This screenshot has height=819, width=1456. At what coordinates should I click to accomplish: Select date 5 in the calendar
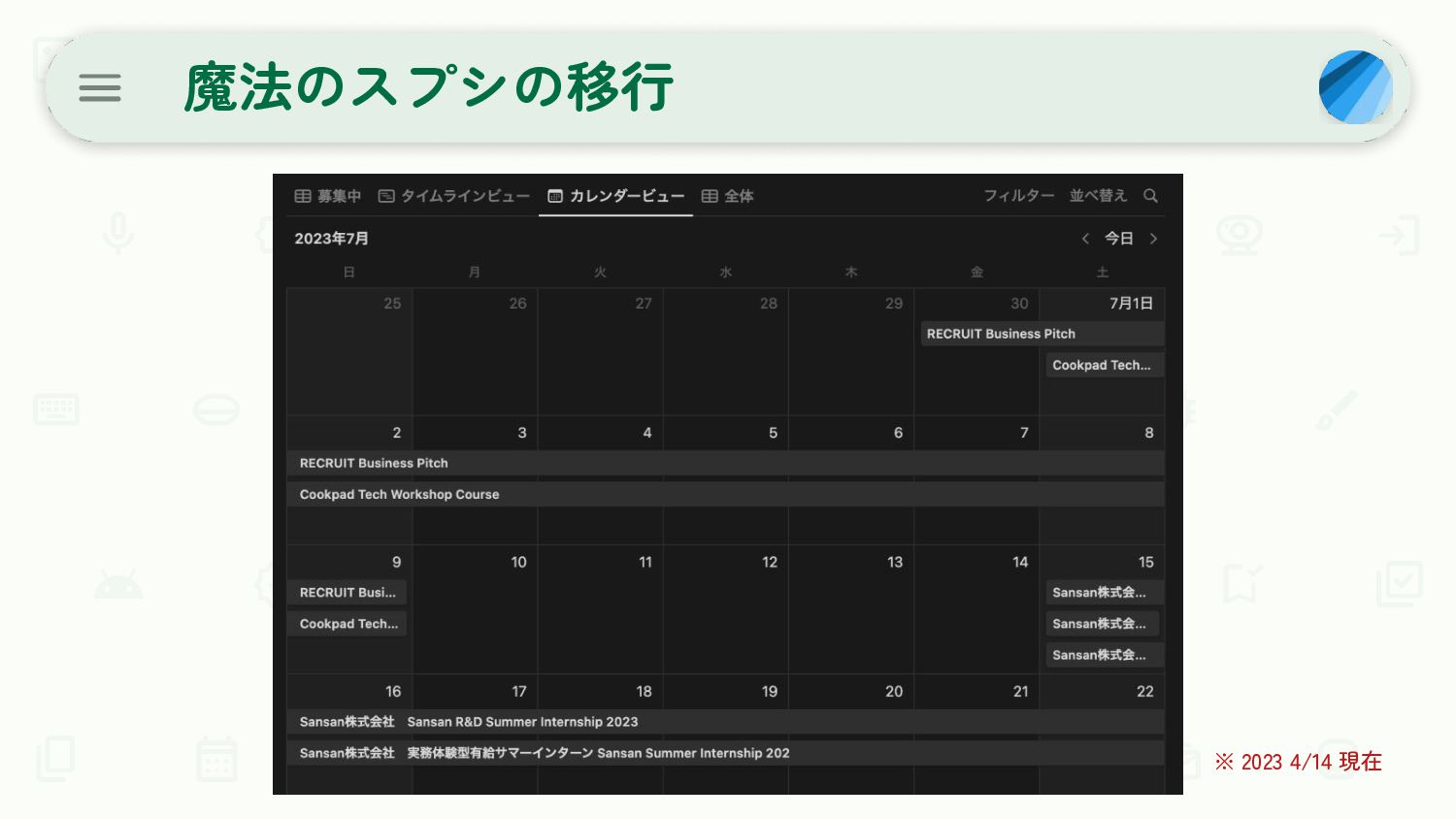click(725, 479)
